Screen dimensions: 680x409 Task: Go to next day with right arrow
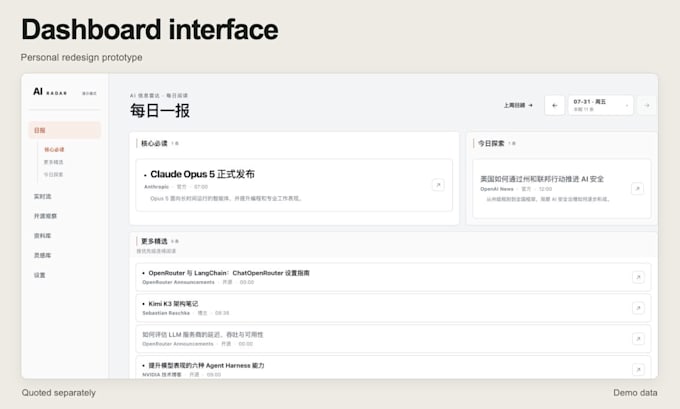647,105
